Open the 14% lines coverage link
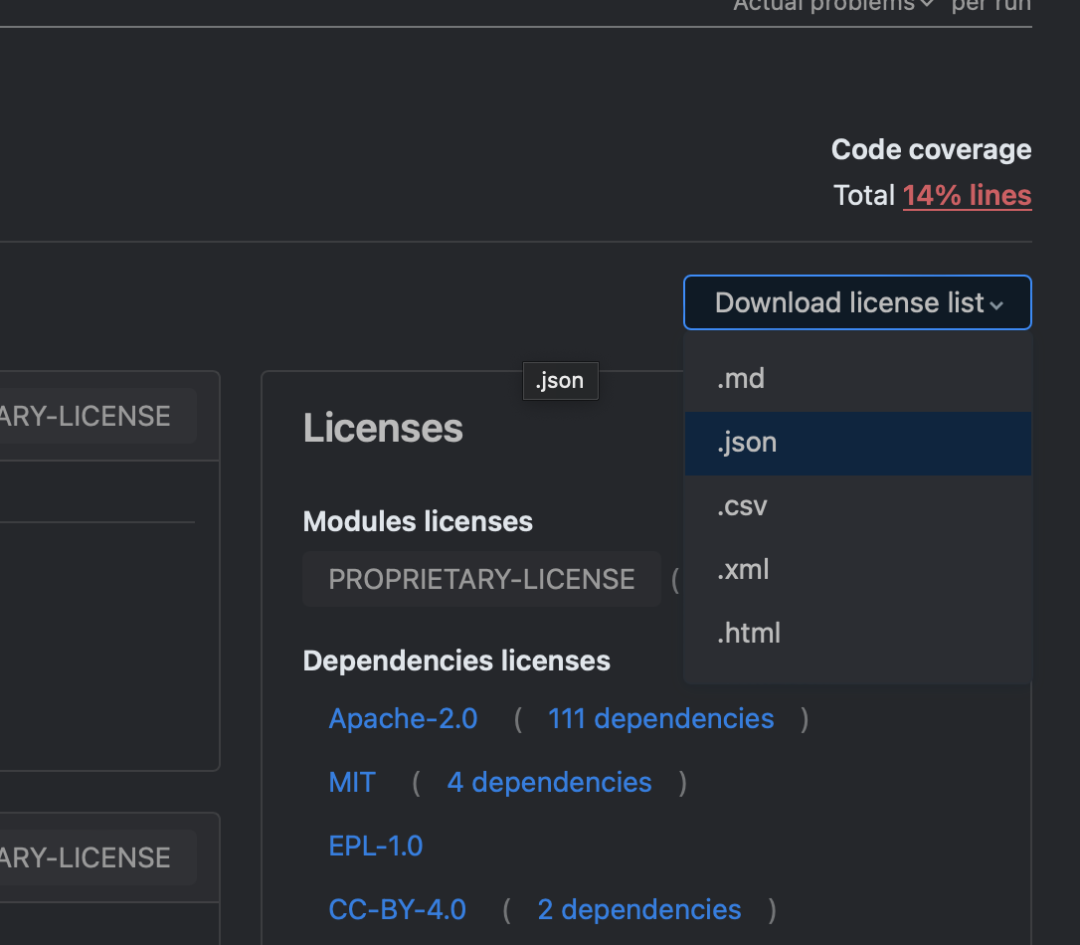 coord(967,196)
